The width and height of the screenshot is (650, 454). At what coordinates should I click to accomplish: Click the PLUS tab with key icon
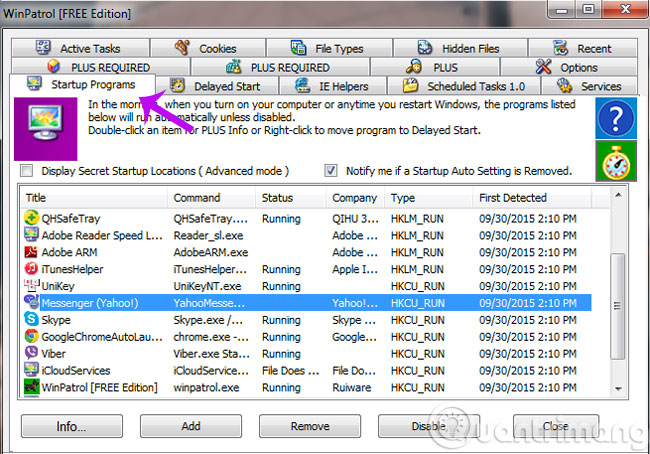434,67
